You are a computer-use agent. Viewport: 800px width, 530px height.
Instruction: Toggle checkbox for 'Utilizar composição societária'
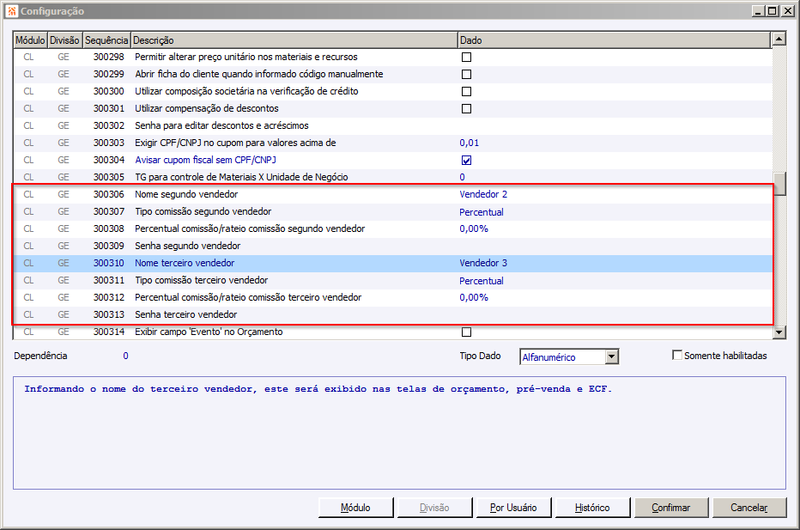pos(466,91)
